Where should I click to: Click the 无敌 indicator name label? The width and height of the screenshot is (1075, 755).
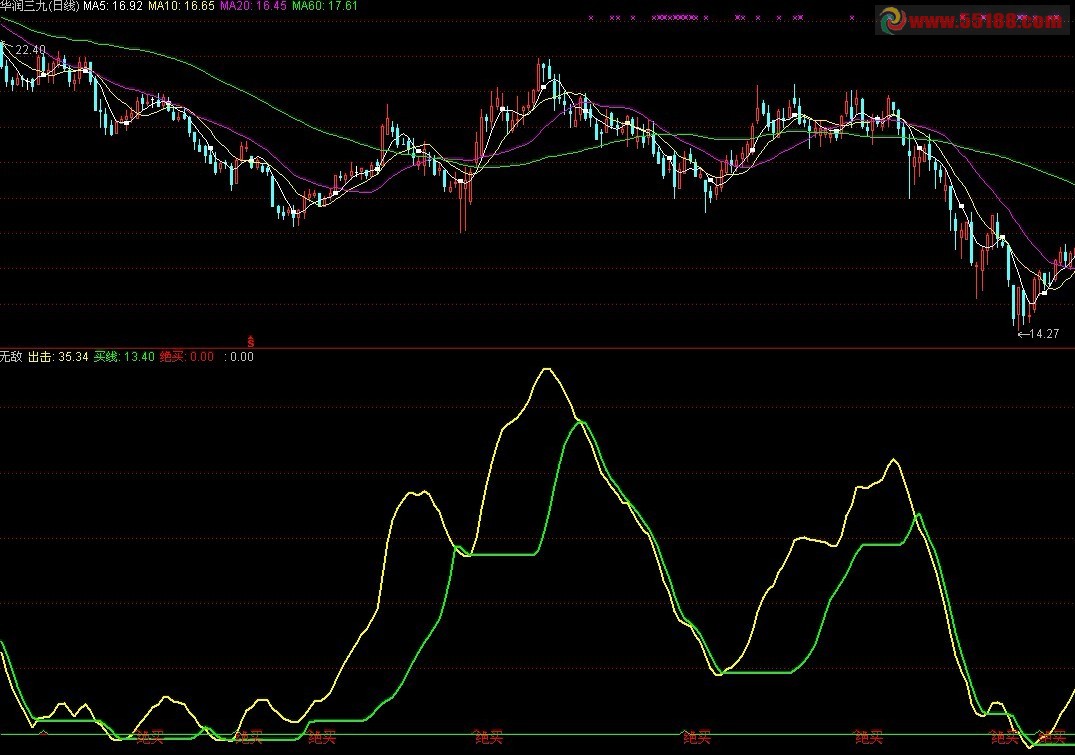pos(11,356)
